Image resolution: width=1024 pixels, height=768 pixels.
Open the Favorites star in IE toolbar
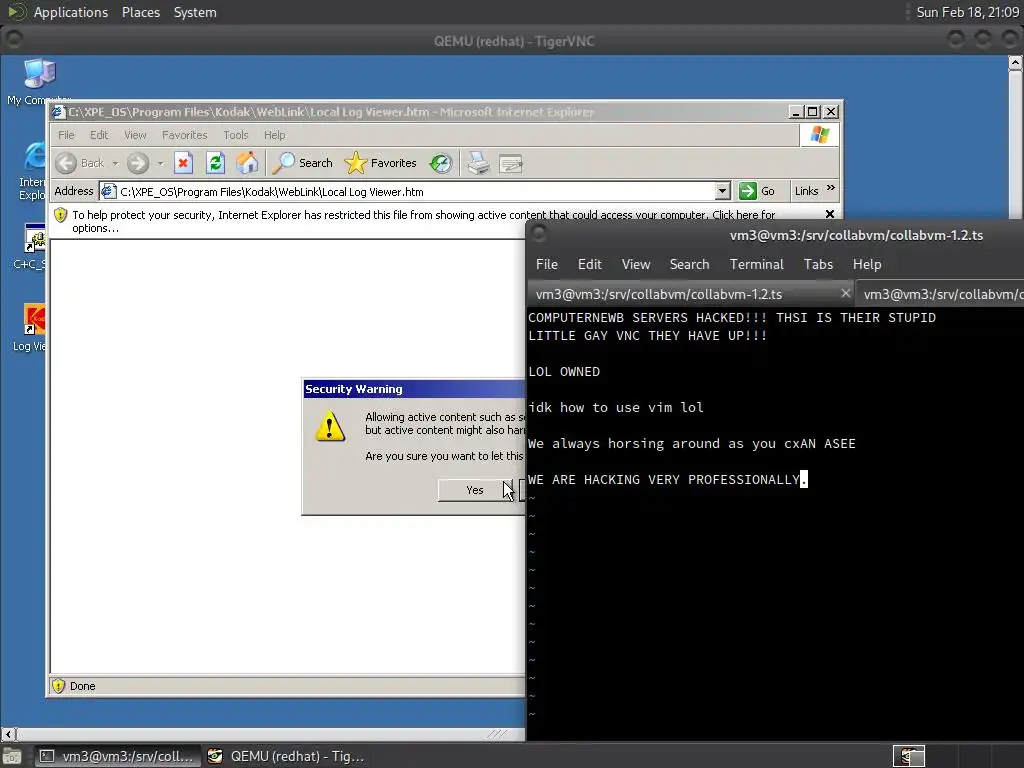[x=380, y=163]
